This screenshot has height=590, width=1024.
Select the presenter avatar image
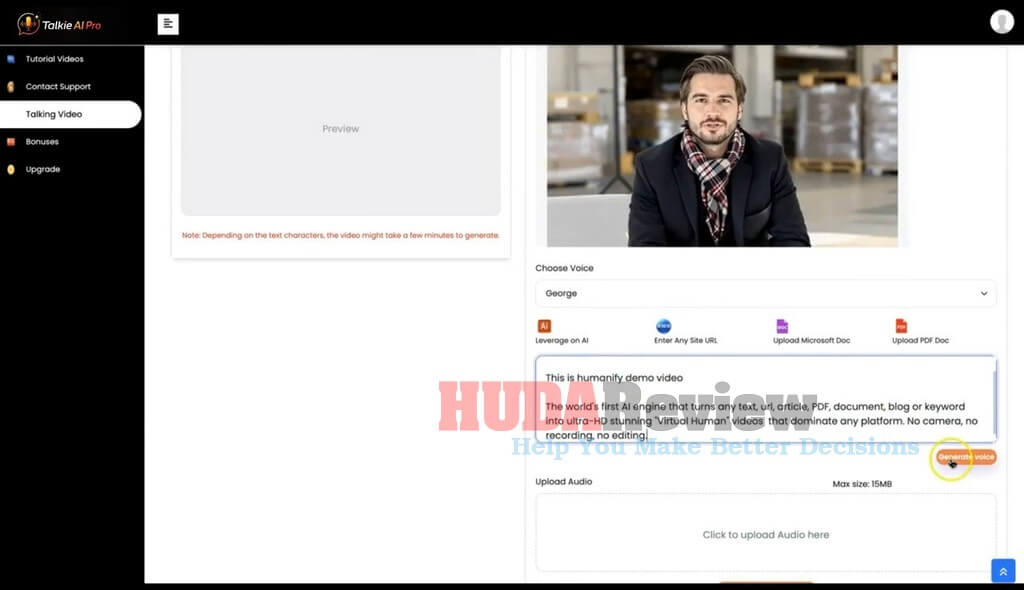click(x=722, y=146)
